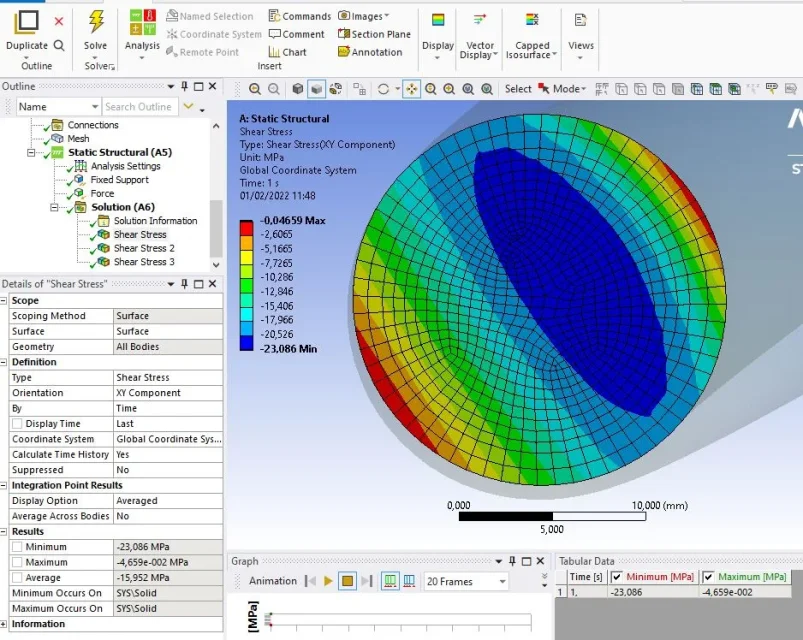This screenshot has width=803, height=640.
Task: Click the rotate view icon
Action: (x=383, y=89)
